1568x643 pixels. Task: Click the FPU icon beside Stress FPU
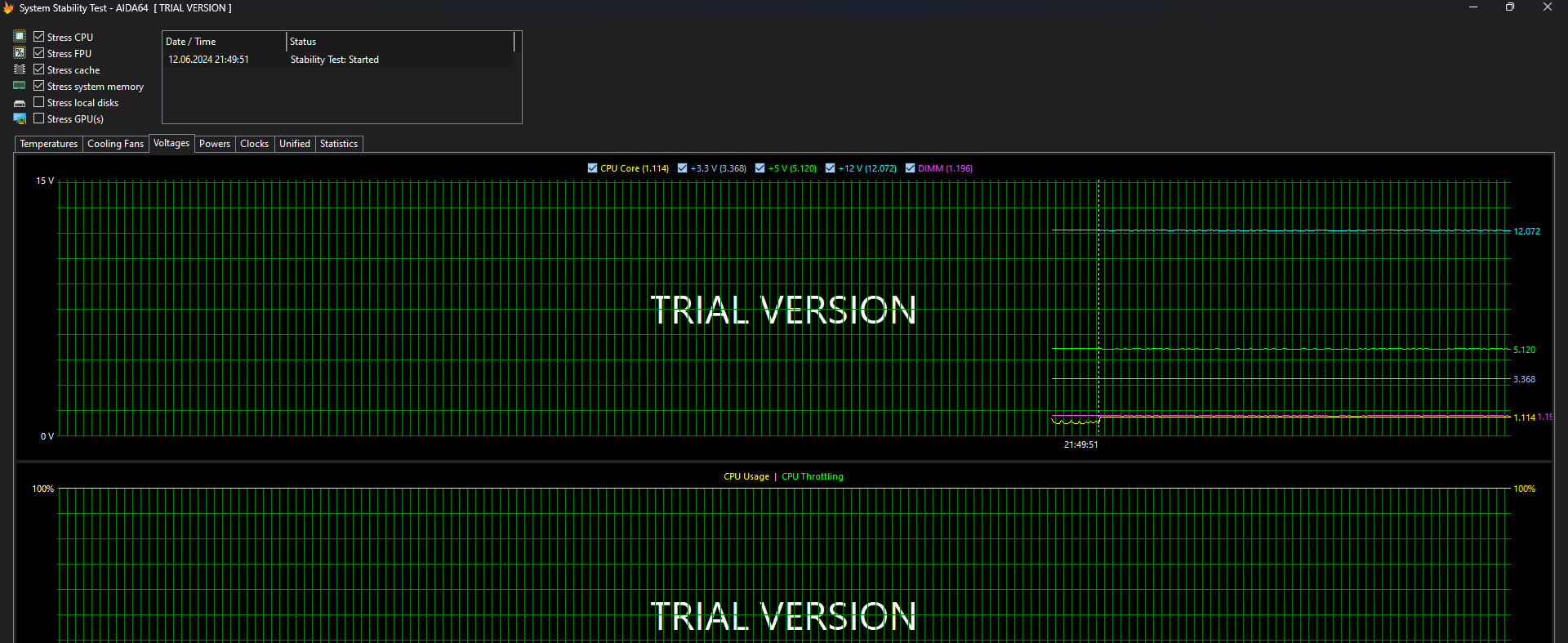click(x=20, y=53)
